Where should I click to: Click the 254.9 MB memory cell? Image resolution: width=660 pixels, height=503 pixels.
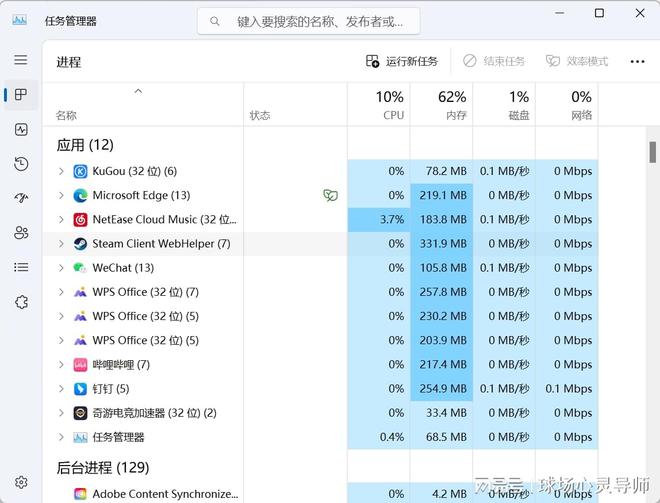click(x=442, y=389)
